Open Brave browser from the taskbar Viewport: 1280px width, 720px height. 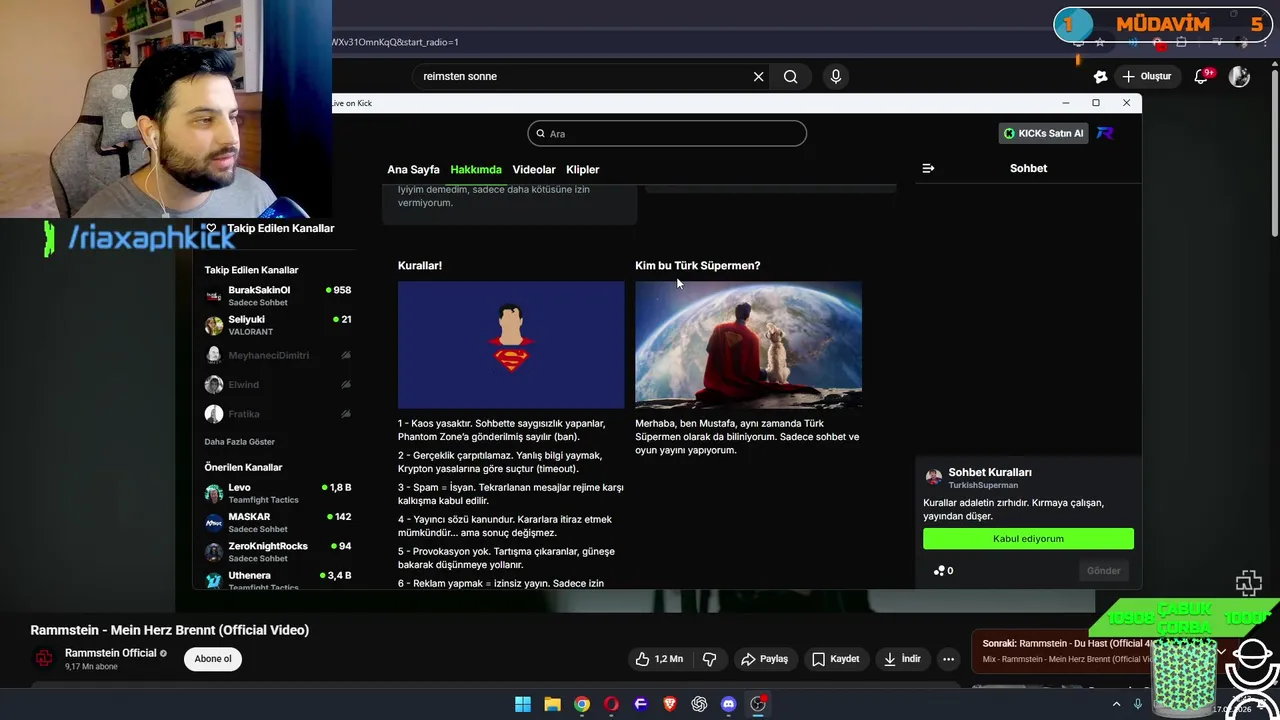pyautogui.click(x=670, y=704)
